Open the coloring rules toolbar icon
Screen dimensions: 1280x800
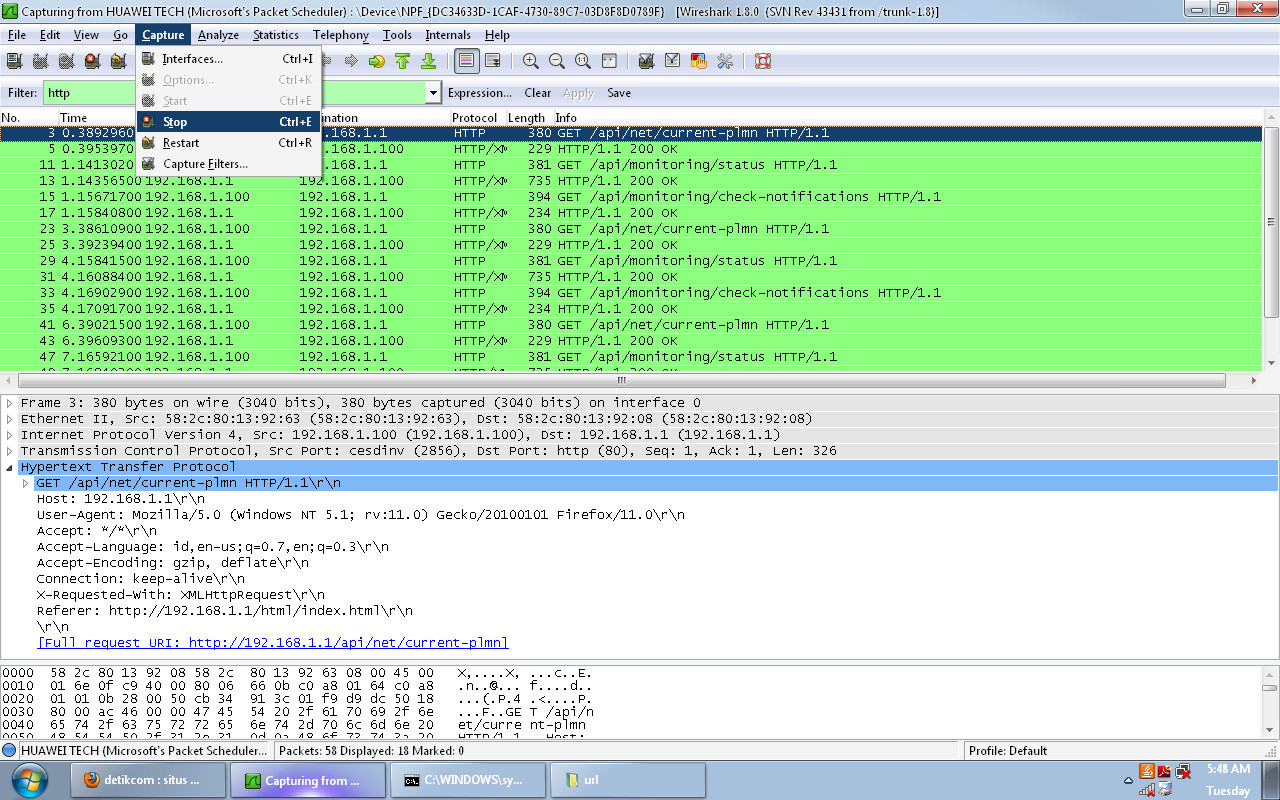click(699, 61)
